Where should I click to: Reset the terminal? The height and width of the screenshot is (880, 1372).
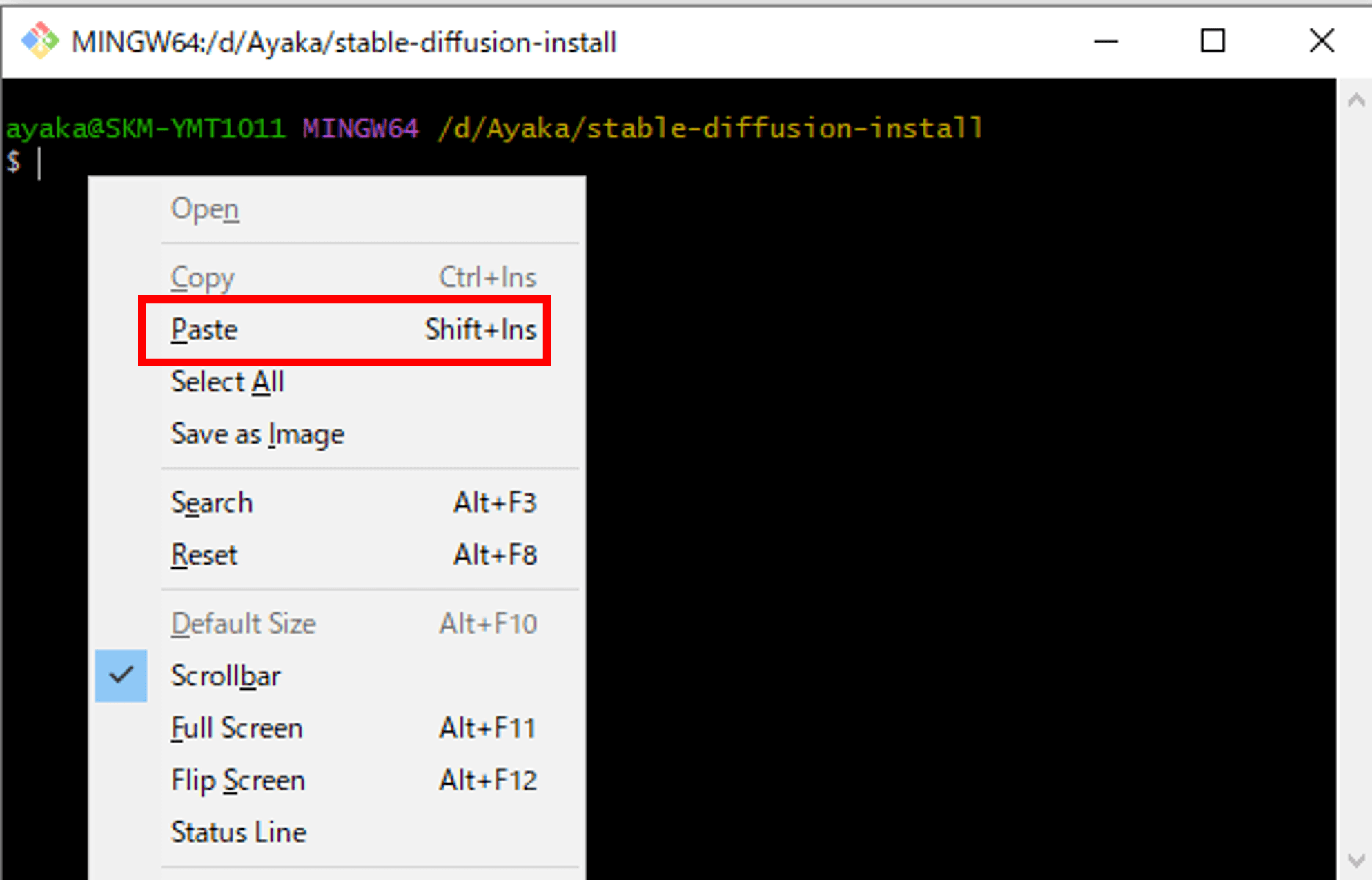[x=204, y=554]
